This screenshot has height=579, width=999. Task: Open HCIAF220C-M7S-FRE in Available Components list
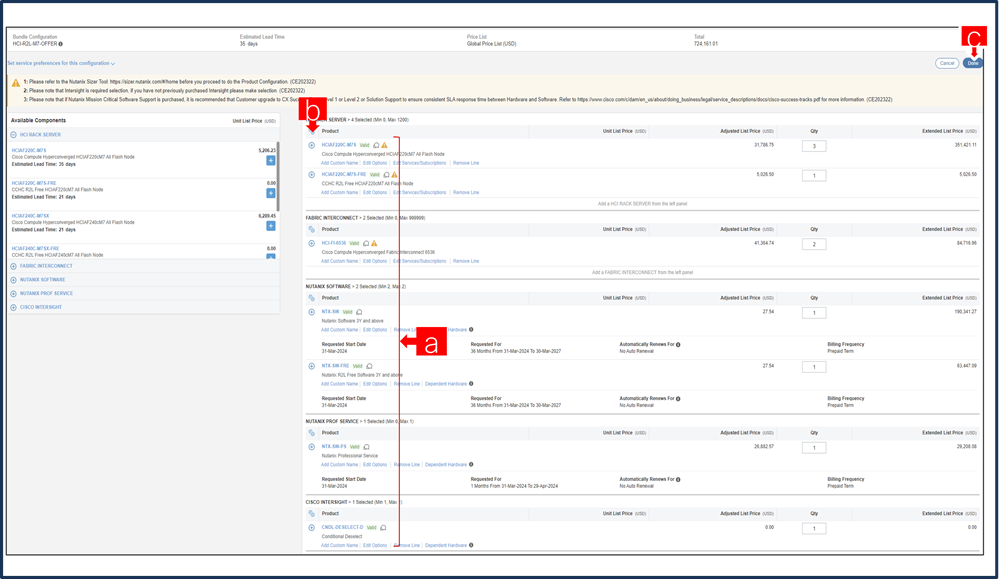point(34,183)
